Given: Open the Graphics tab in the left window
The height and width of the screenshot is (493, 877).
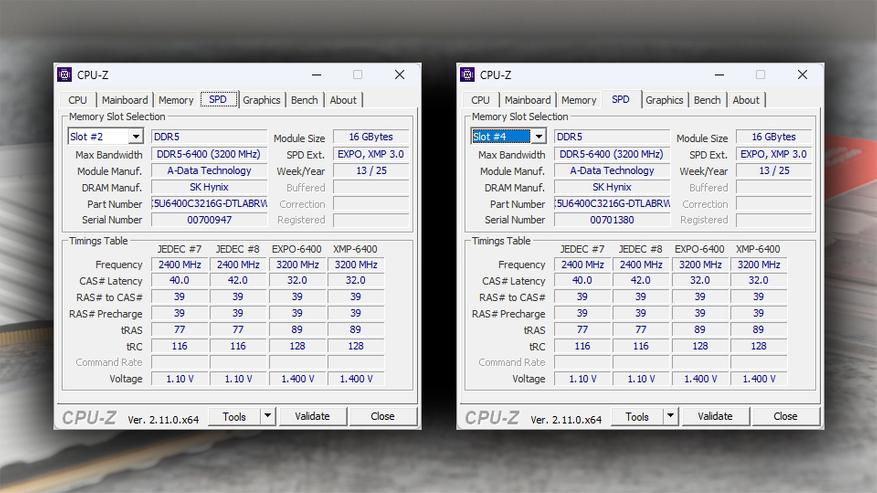Looking at the screenshot, I should click(261, 100).
